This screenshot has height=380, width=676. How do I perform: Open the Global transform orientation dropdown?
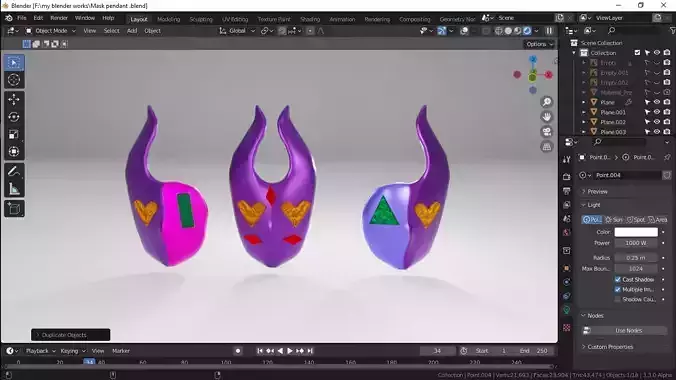pyautogui.click(x=237, y=31)
